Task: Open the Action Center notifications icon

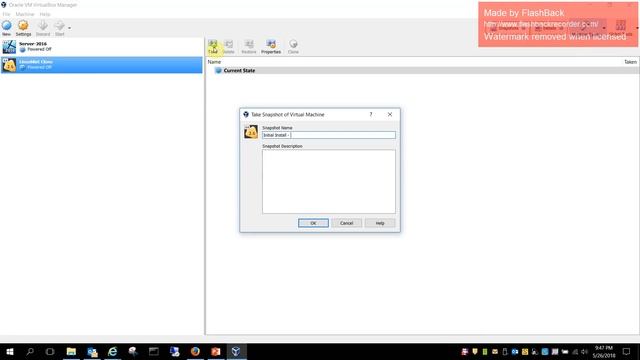Action: [627, 351]
